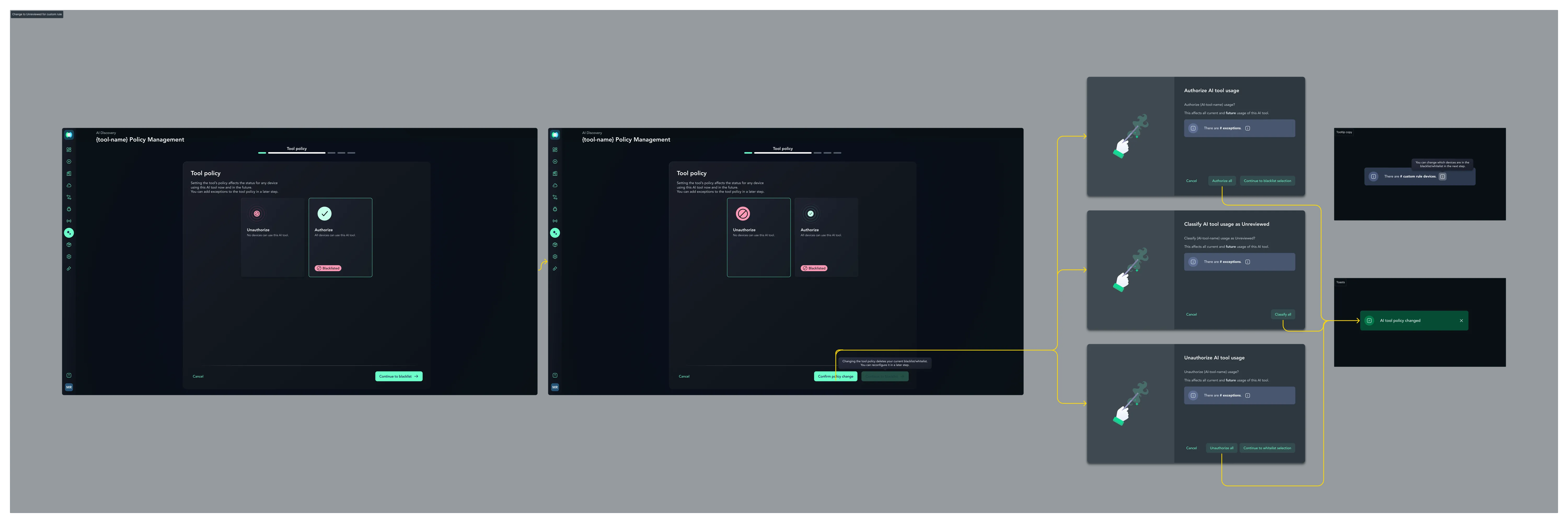Image resolution: width=1568 pixels, height=523 pixels.
Task: Click the exceptions info icon in Unauthorize AI tool usage dialog
Action: click(1248, 395)
